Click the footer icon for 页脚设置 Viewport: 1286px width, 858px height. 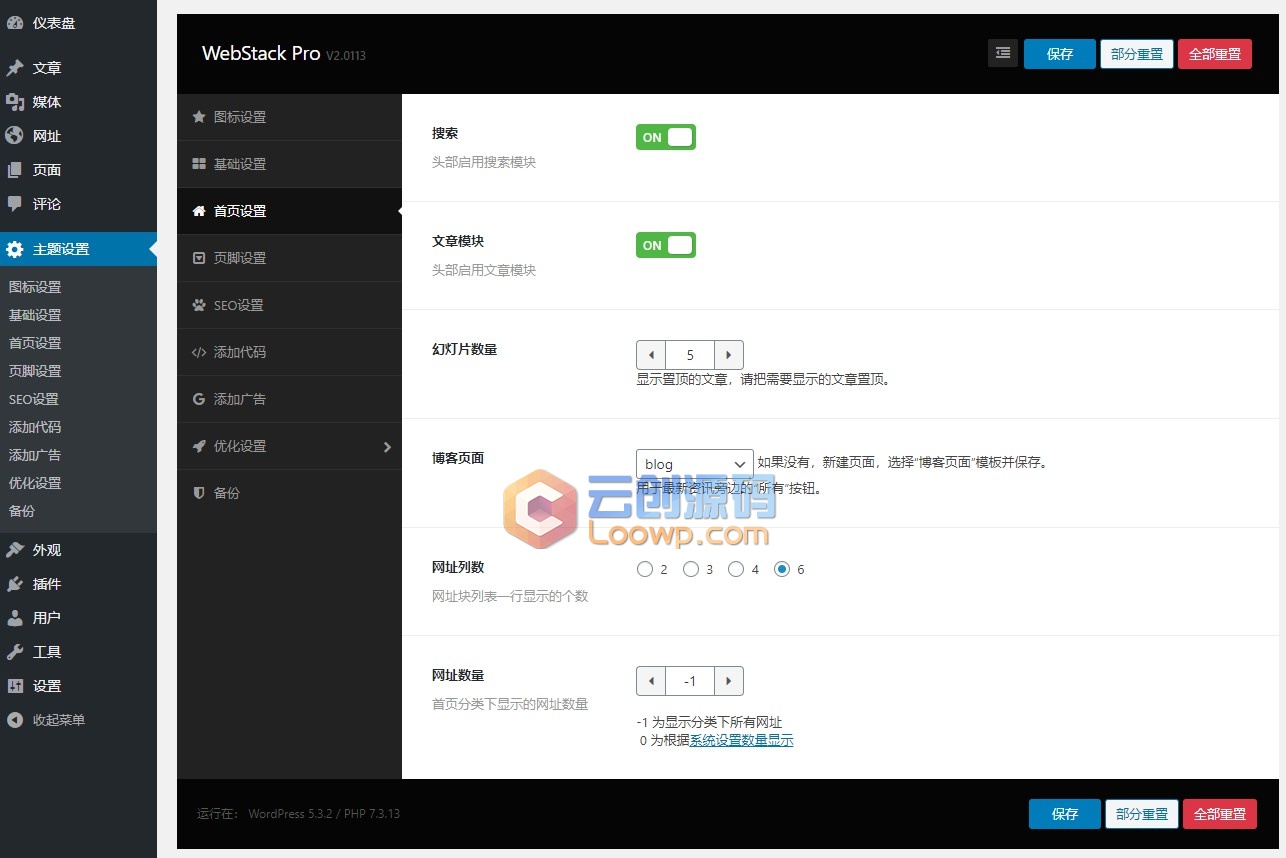tap(199, 258)
